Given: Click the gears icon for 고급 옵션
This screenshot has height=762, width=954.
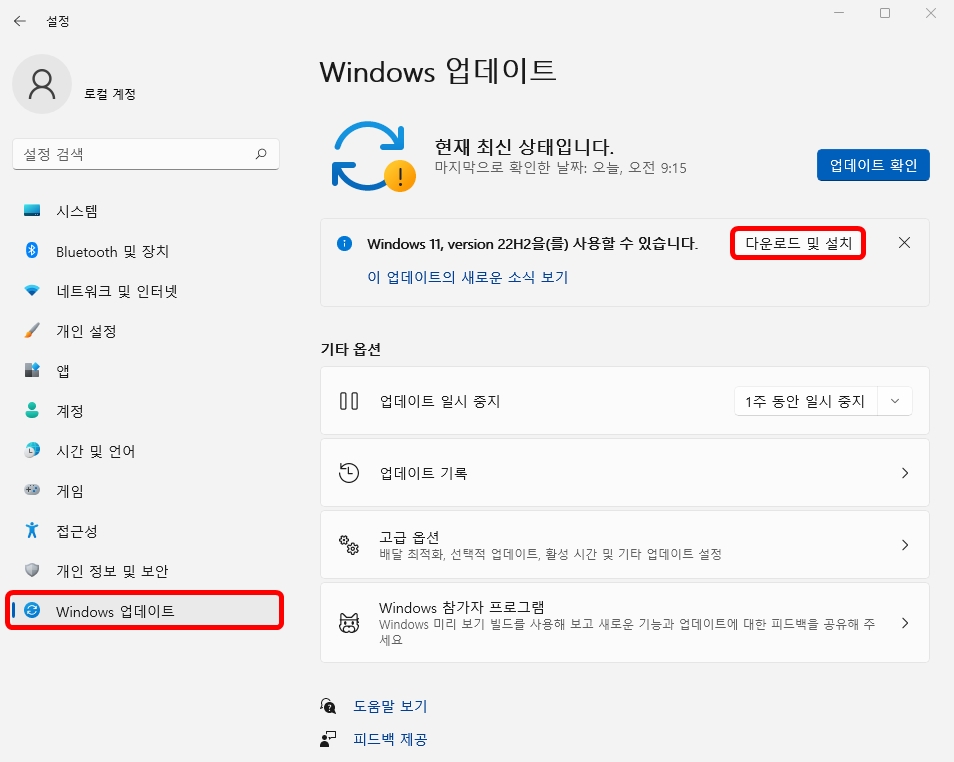Looking at the screenshot, I should pyautogui.click(x=349, y=545).
